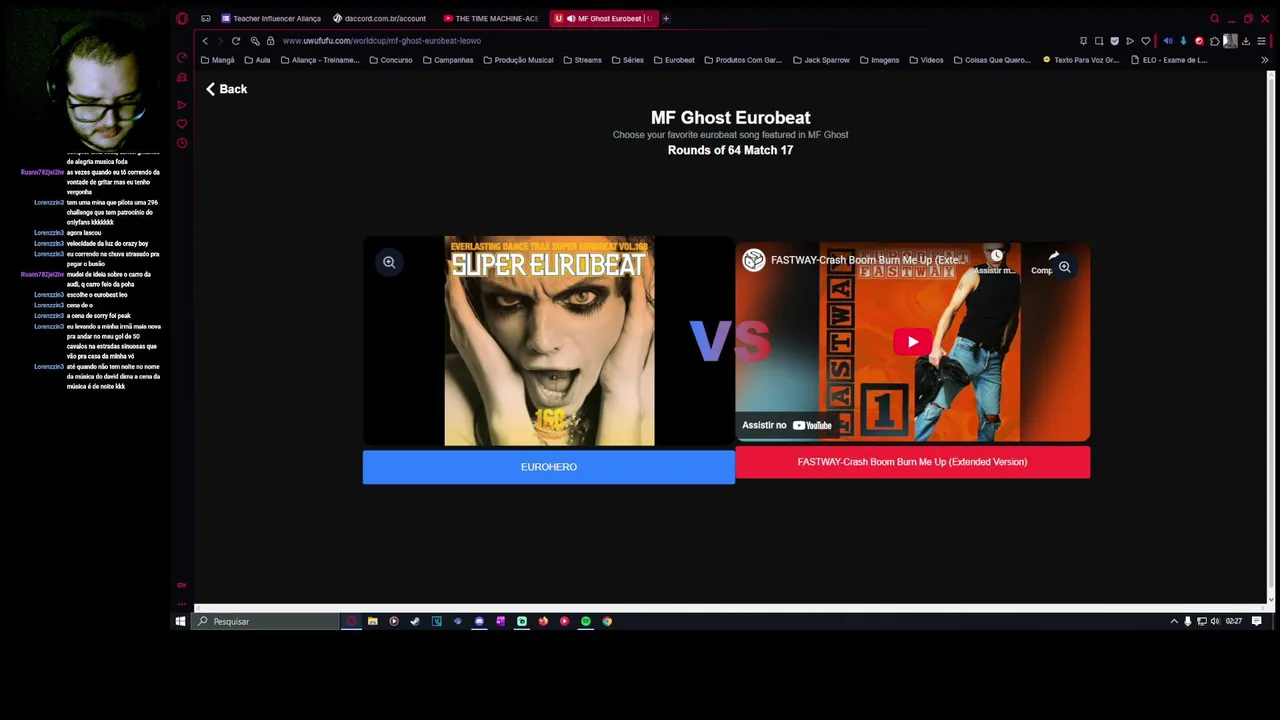
Task: Switch to Teacher Influencer Aliança tab
Action: coord(271,18)
